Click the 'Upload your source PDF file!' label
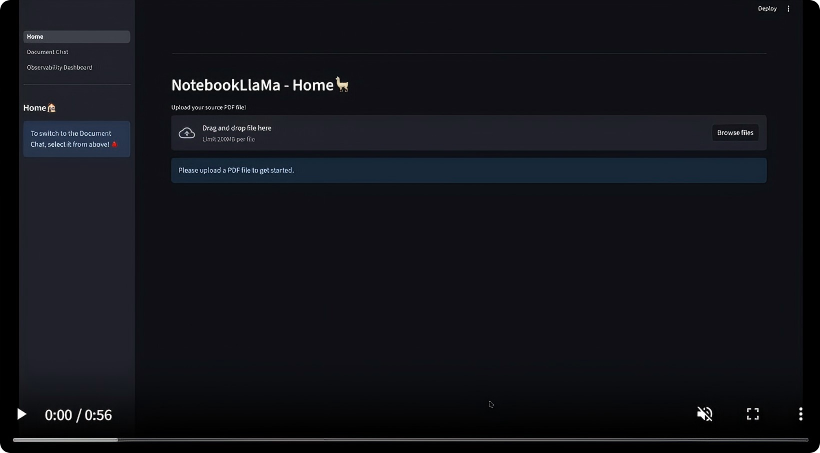The image size is (820, 453). tap(208, 107)
